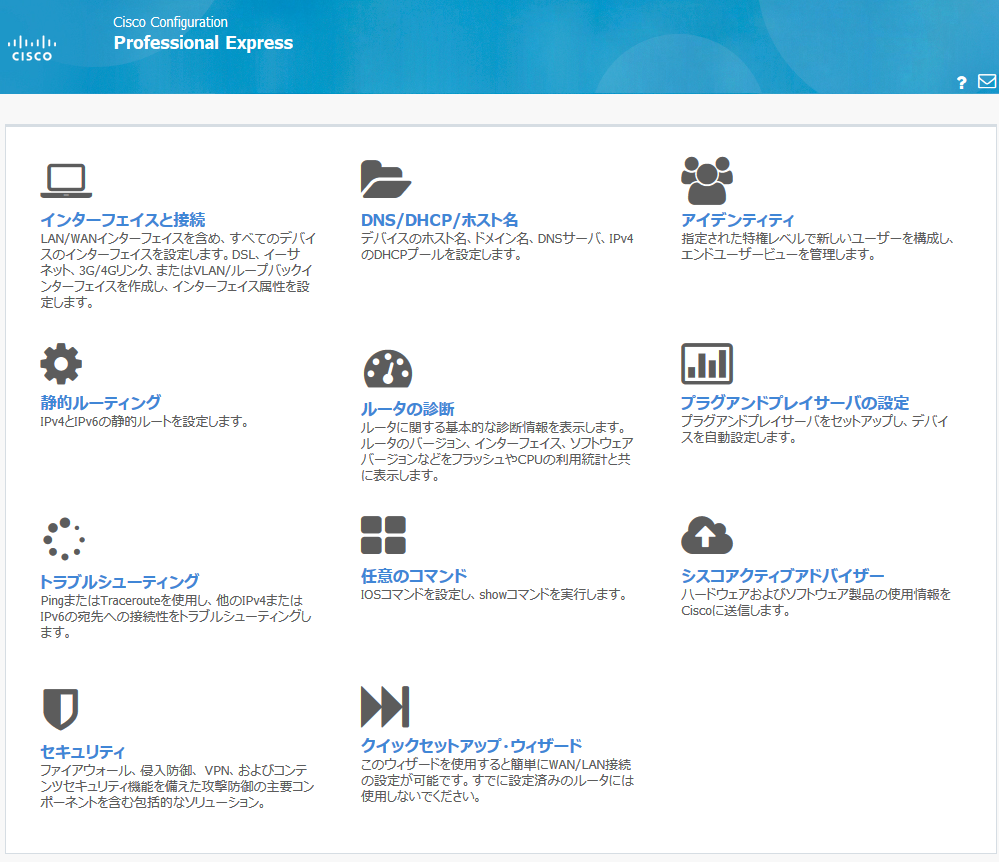The width and height of the screenshot is (999, 862).
Task: Click the grid squares icon for 任意のコマンド
Action: click(x=383, y=535)
